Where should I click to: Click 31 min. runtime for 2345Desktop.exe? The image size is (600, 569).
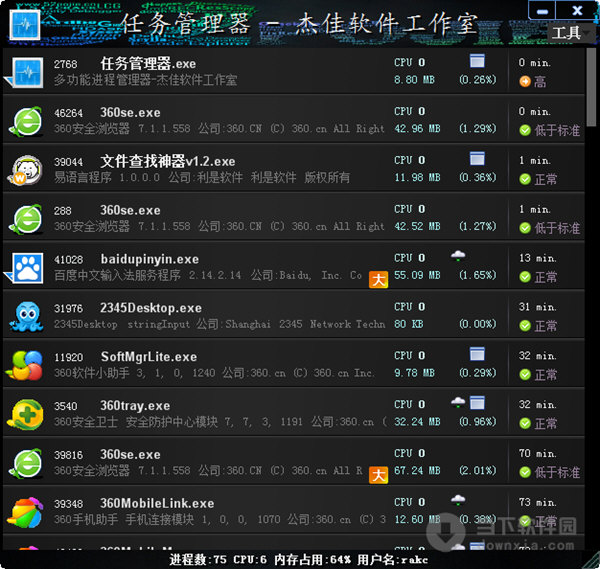(x=538, y=307)
